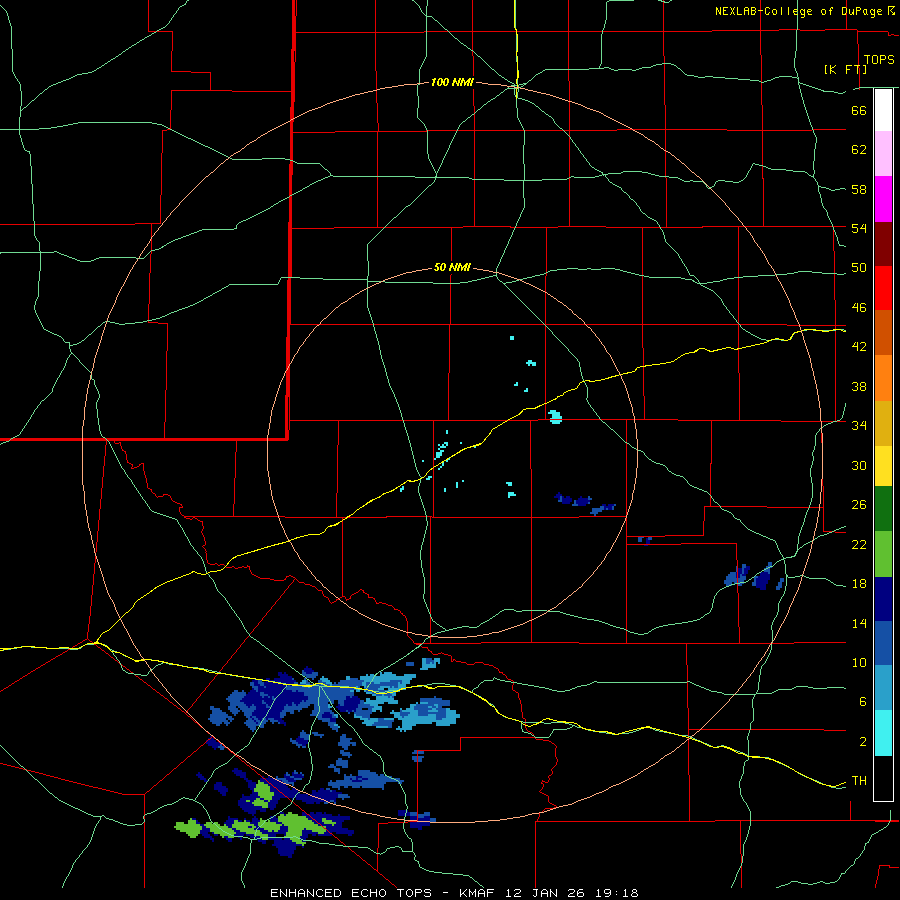Screen dimensions: 900x900
Task: Click the "38" legend value
Action: click(x=859, y=387)
